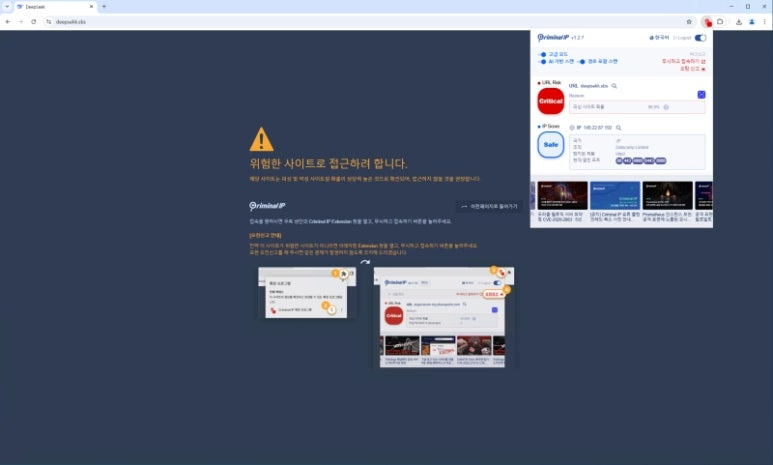Open the tab search dropdown arrow
773x465 pixels.
tap(7, 6)
